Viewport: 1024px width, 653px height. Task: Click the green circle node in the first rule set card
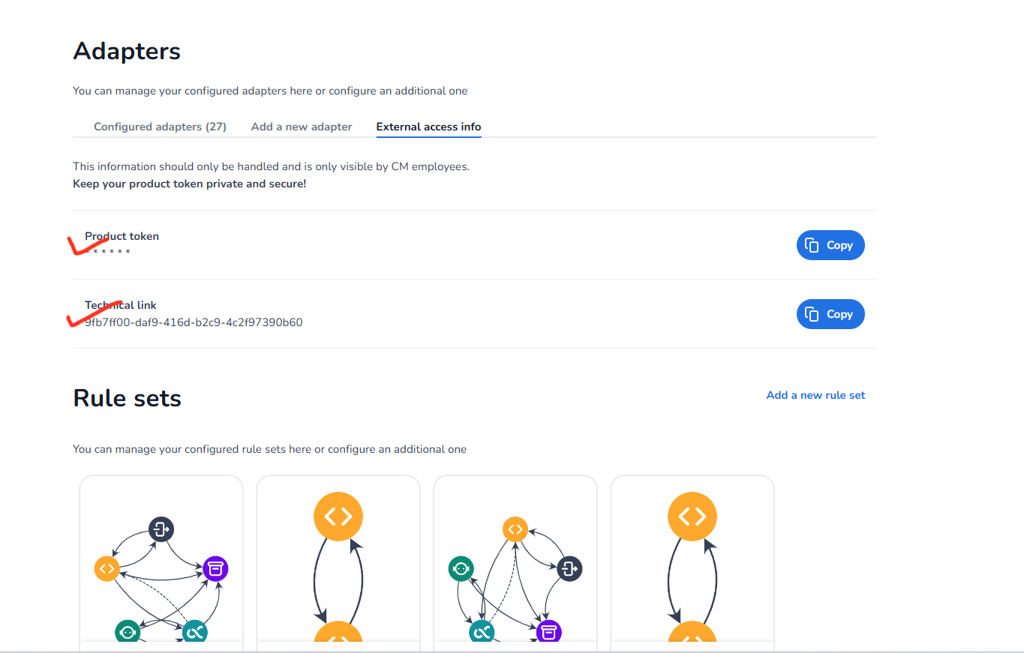[127, 631]
